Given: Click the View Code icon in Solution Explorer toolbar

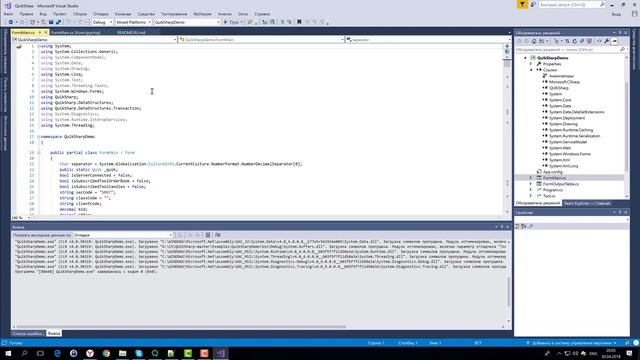Looking at the screenshot, I should click(599, 41).
